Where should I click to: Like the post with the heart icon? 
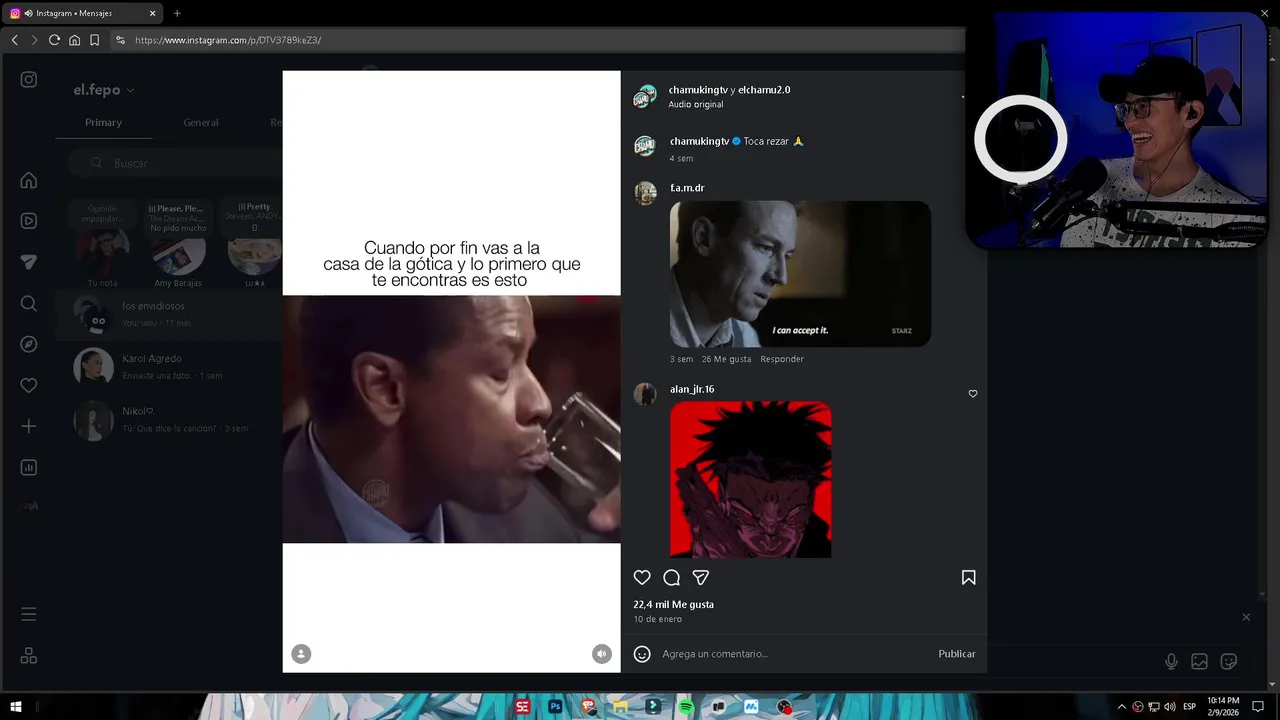(x=642, y=577)
